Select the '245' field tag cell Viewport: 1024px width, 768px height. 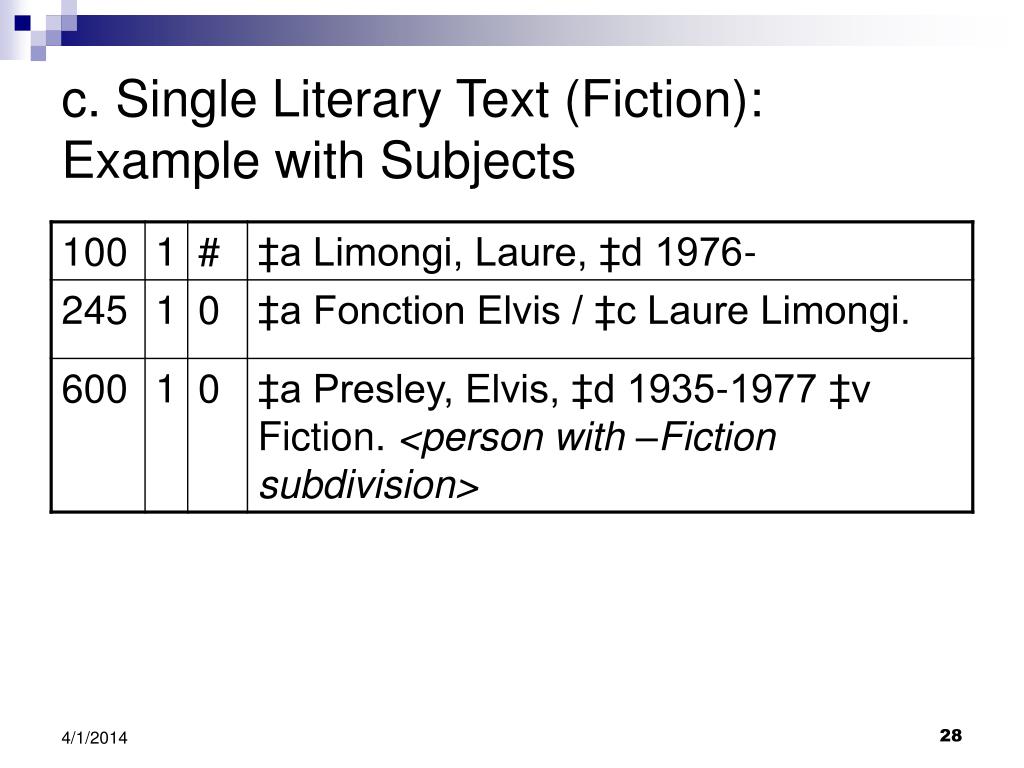98,319
